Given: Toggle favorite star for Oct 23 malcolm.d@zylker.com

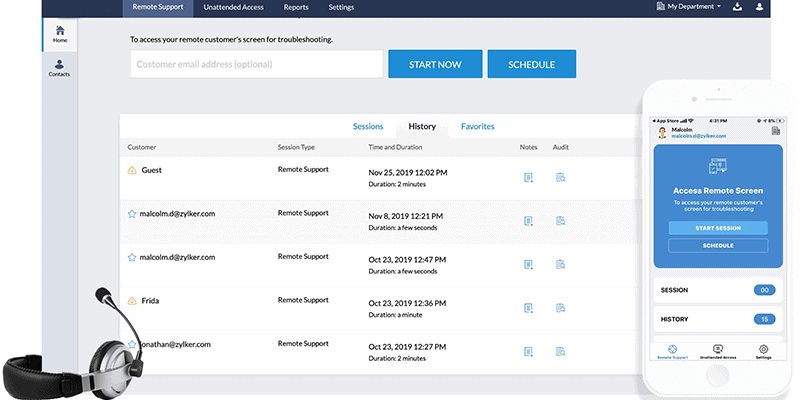Looking at the screenshot, I should (132, 257).
